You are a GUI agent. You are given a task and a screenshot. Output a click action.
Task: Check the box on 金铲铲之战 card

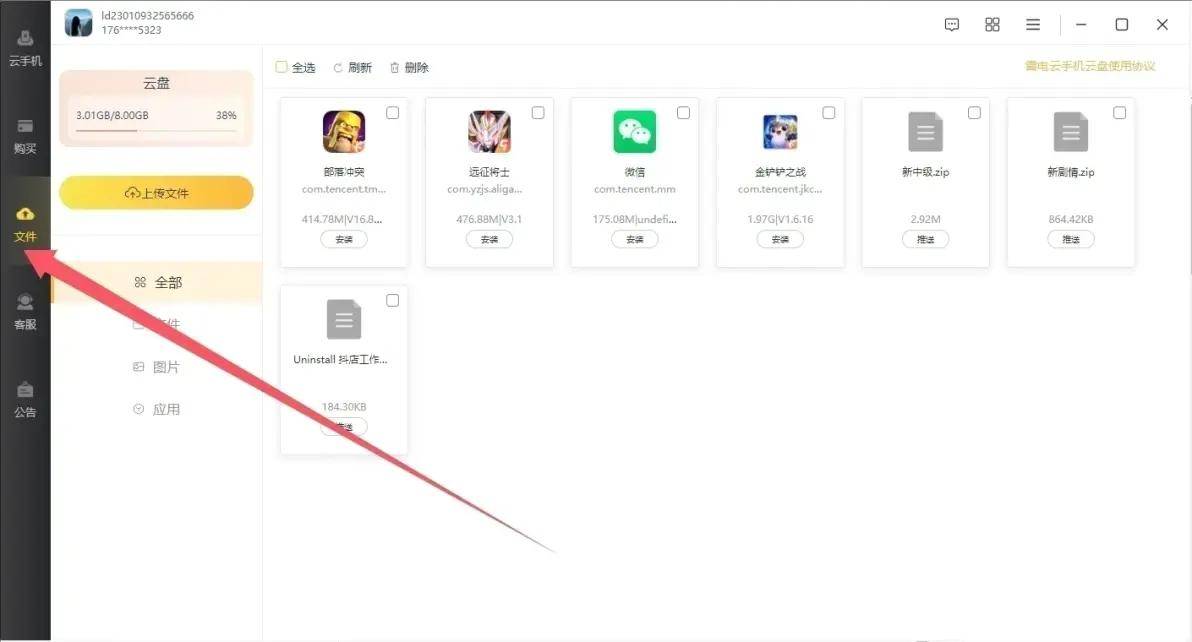tap(828, 113)
